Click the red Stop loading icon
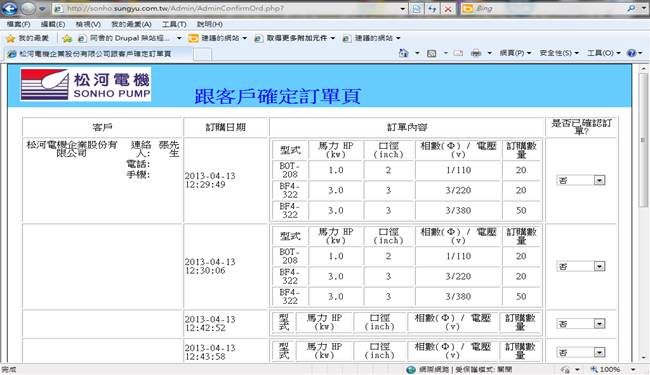650x375 pixels. [x=448, y=8]
